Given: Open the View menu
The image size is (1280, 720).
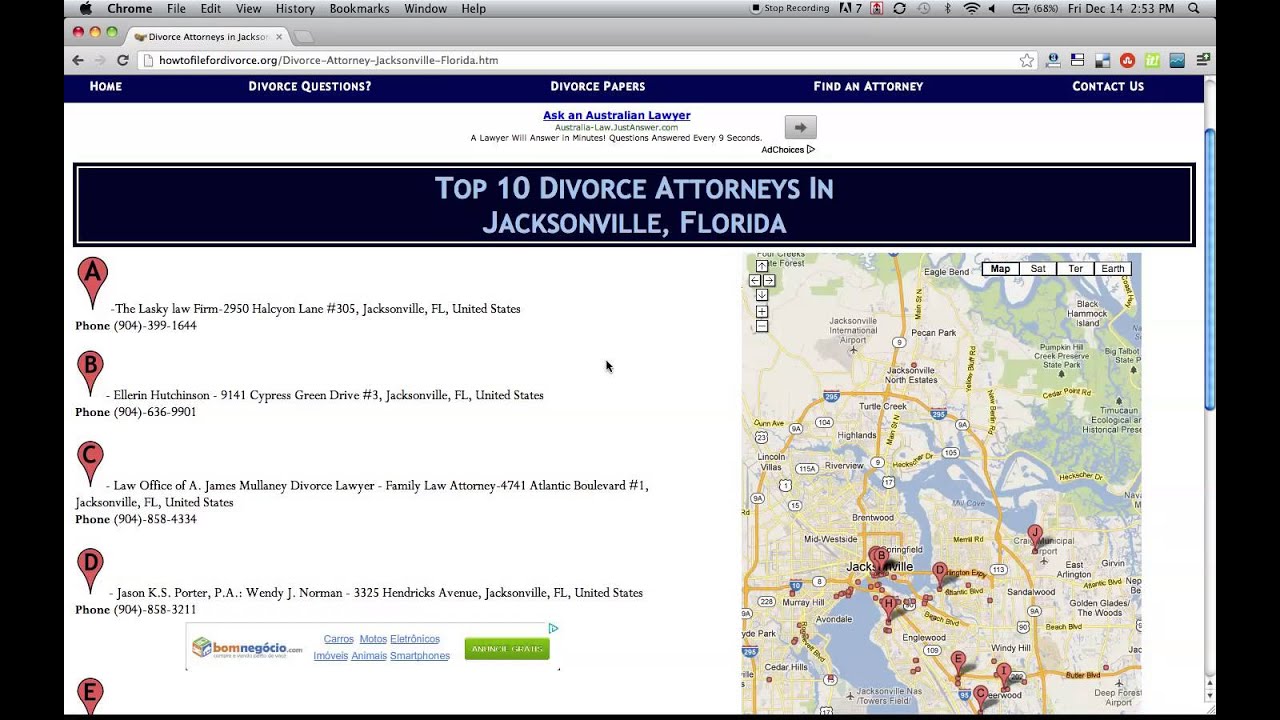Looking at the screenshot, I should [248, 8].
